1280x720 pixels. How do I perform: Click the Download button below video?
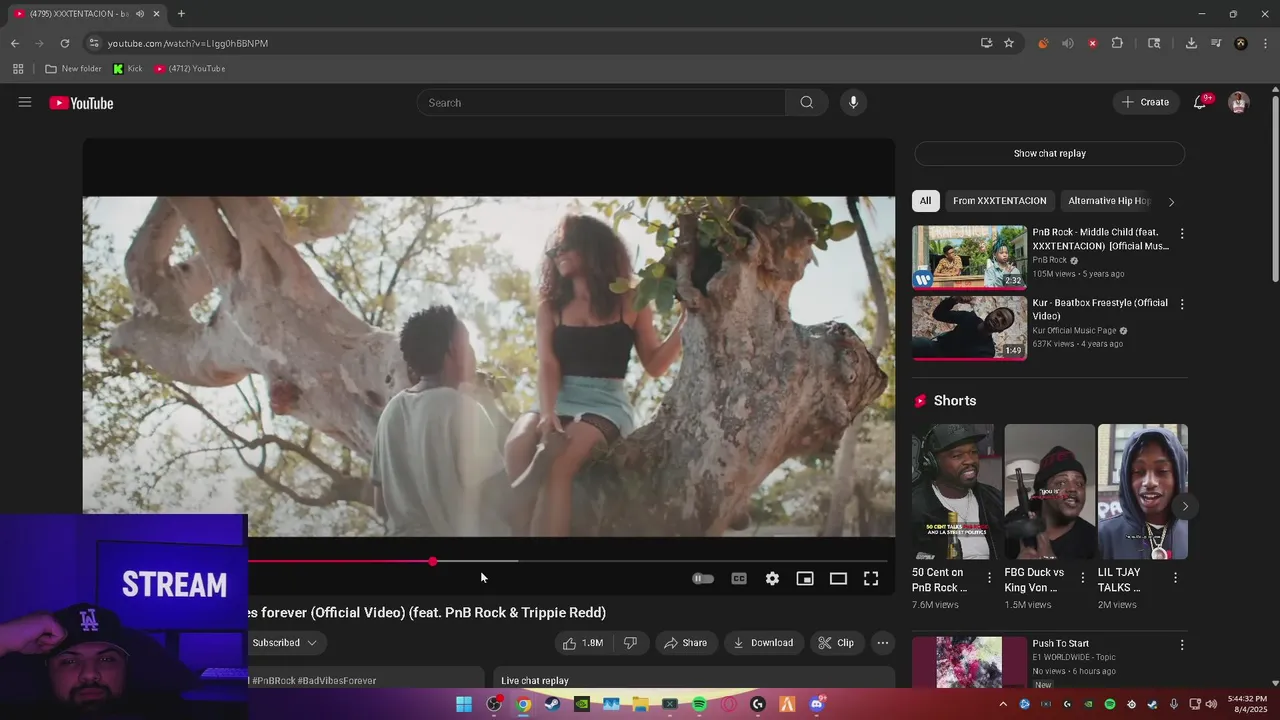pyautogui.click(x=763, y=643)
